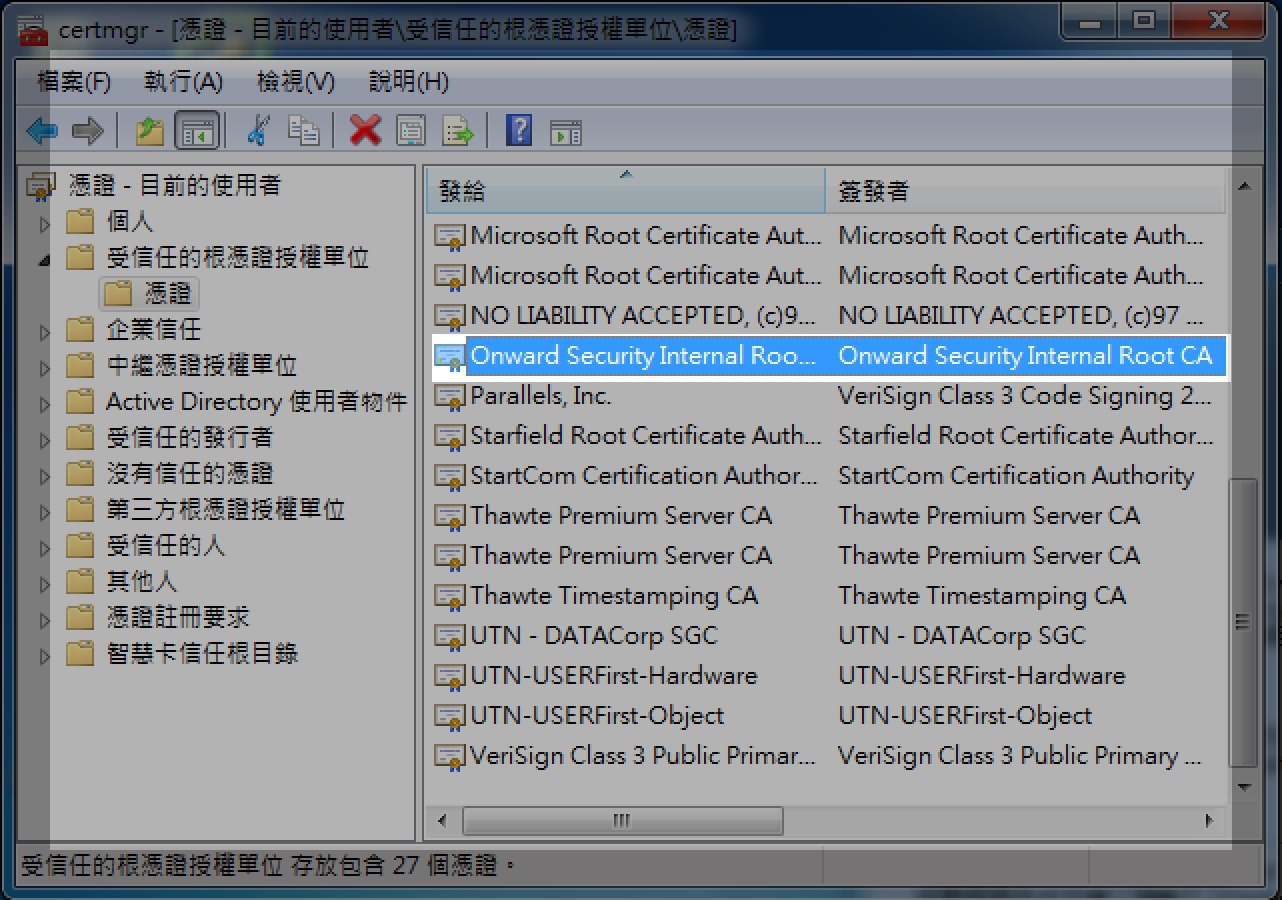Open Help with the question mark icon

(x=519, y=130)
